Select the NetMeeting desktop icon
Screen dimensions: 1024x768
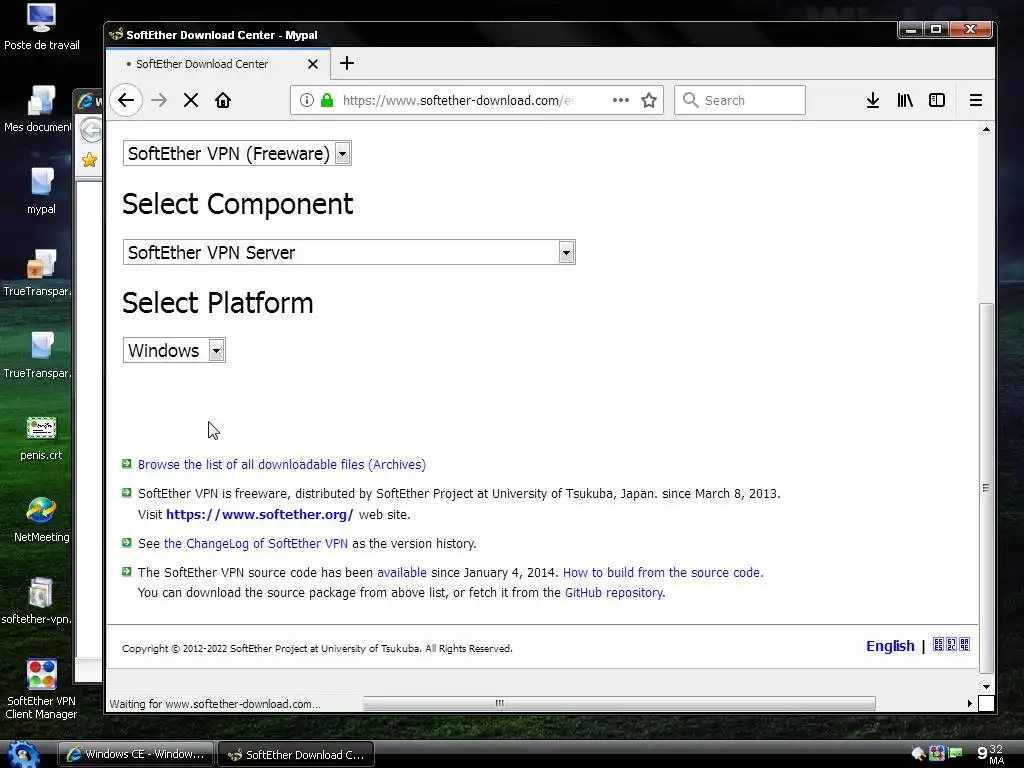41,520
